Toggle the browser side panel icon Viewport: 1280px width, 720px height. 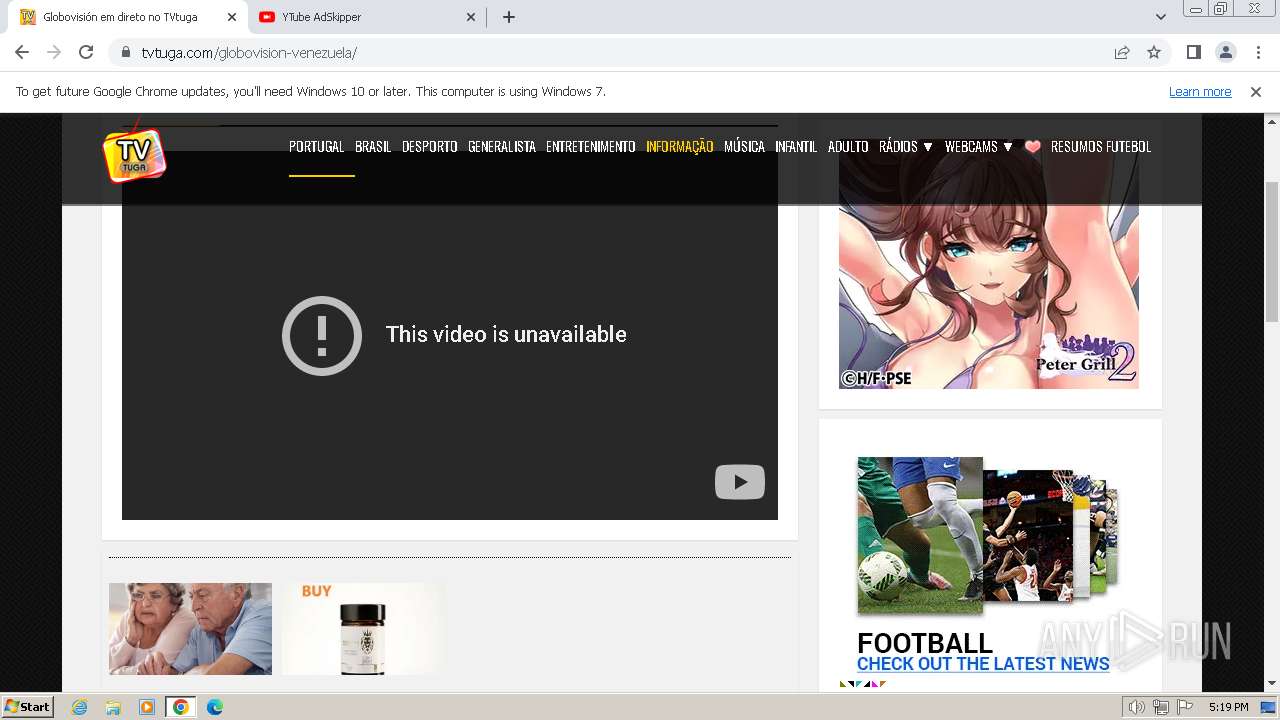tap(1193, 52)
